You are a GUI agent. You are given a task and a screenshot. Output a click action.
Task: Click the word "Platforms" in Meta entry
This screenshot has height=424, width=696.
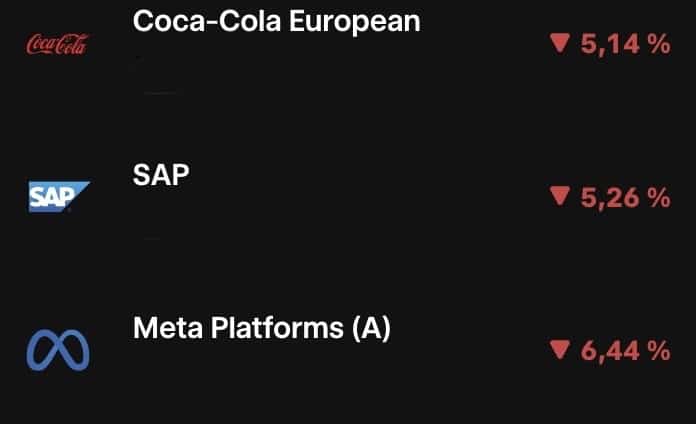277,328
